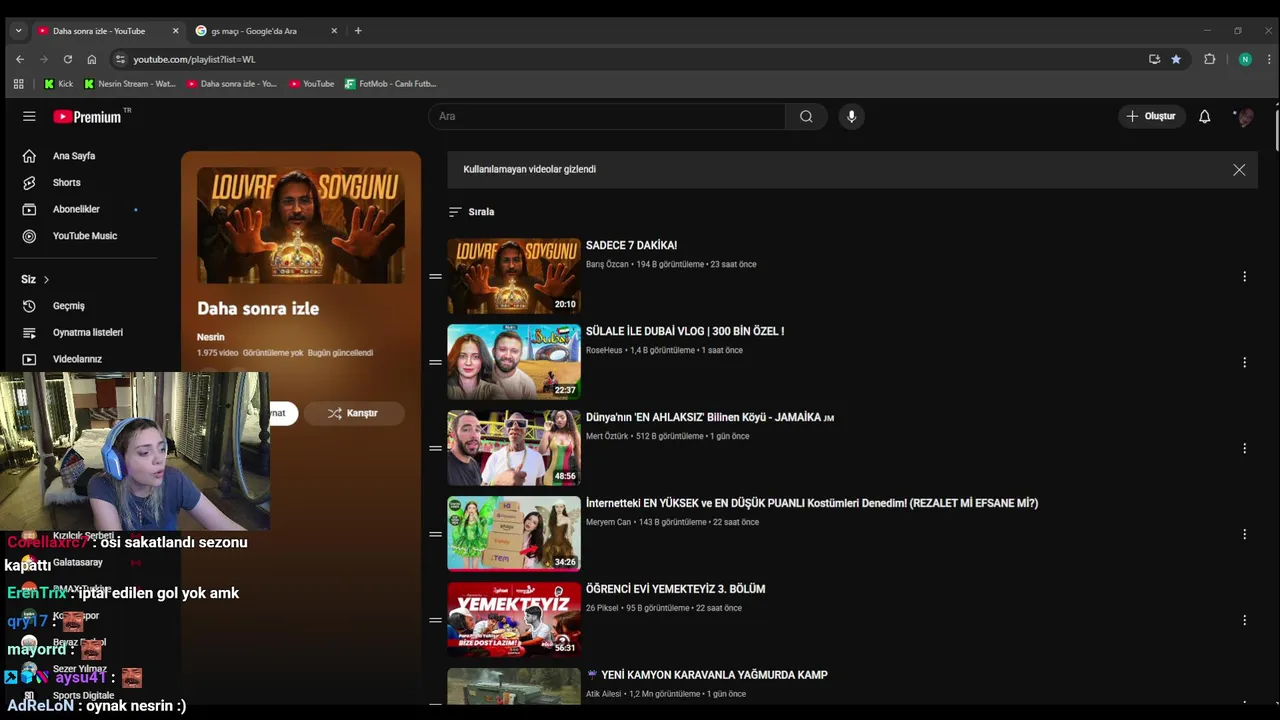
Task: Start voice search with microphone icon
Action: (851, 116)
